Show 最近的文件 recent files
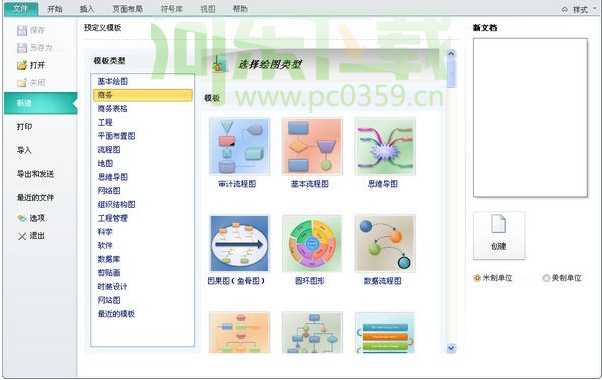This screenshot has width=602, height=380. [35, 198]
